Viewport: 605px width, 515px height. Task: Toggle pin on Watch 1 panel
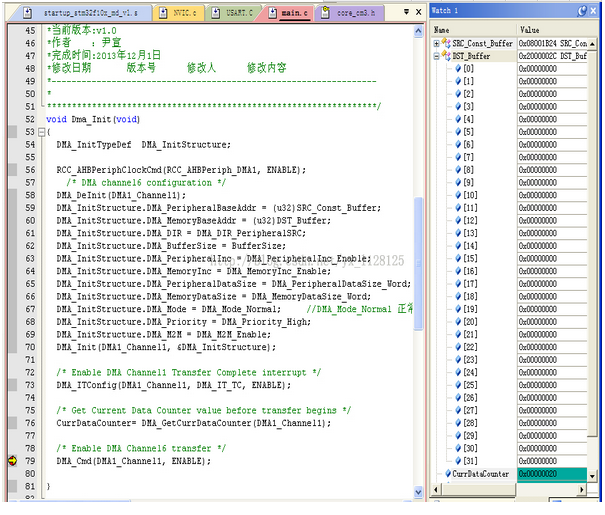coord(582,11)
